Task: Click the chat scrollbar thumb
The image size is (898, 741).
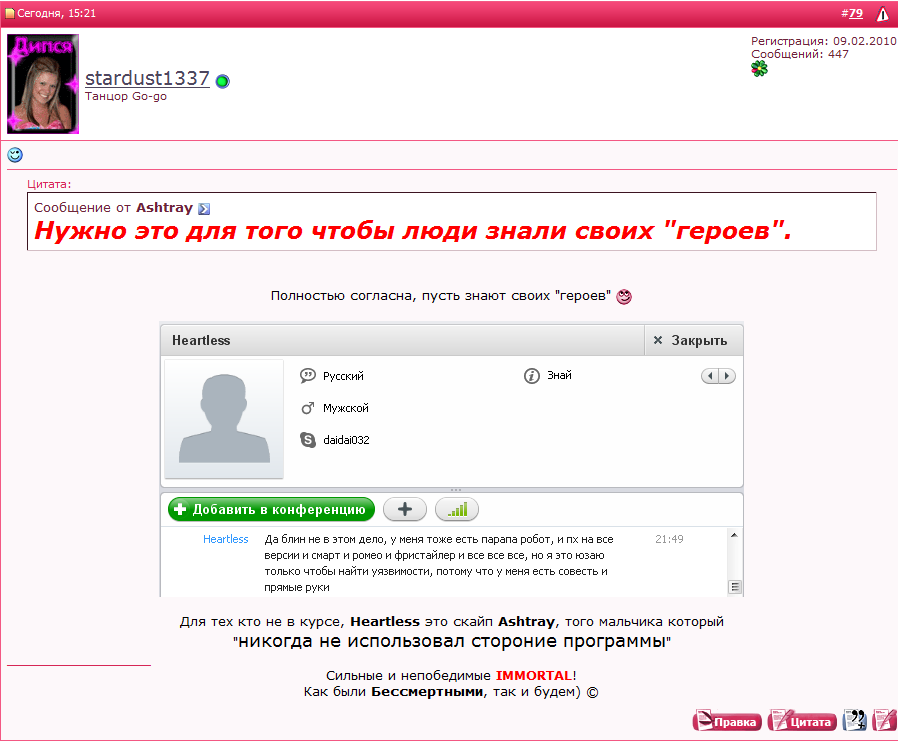Action: pyautogui.click(x=734, y=587)
